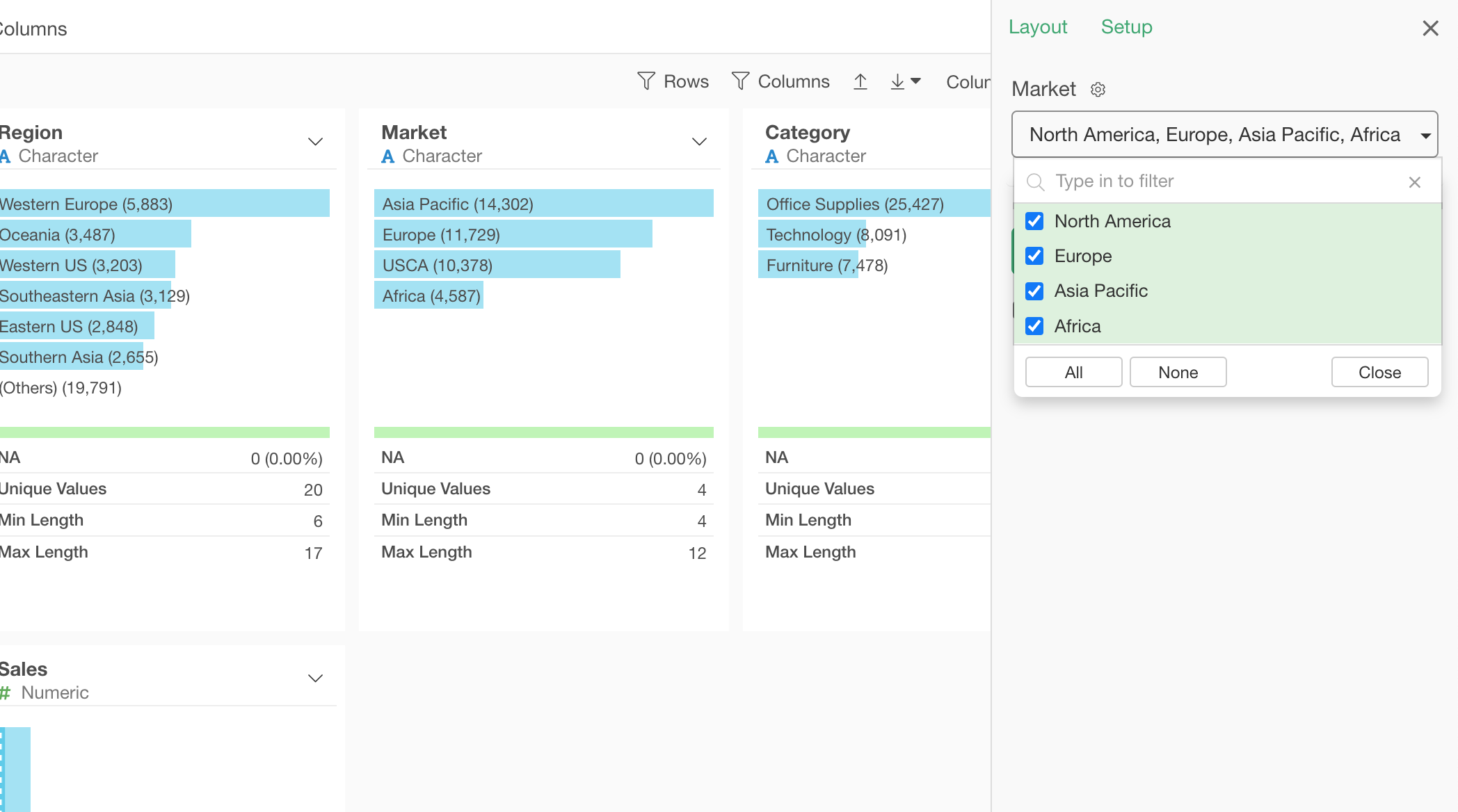Deselect the Africa checkbox
The height and width of the screenshot is (812, 1458).
(x=1034, y=326)
